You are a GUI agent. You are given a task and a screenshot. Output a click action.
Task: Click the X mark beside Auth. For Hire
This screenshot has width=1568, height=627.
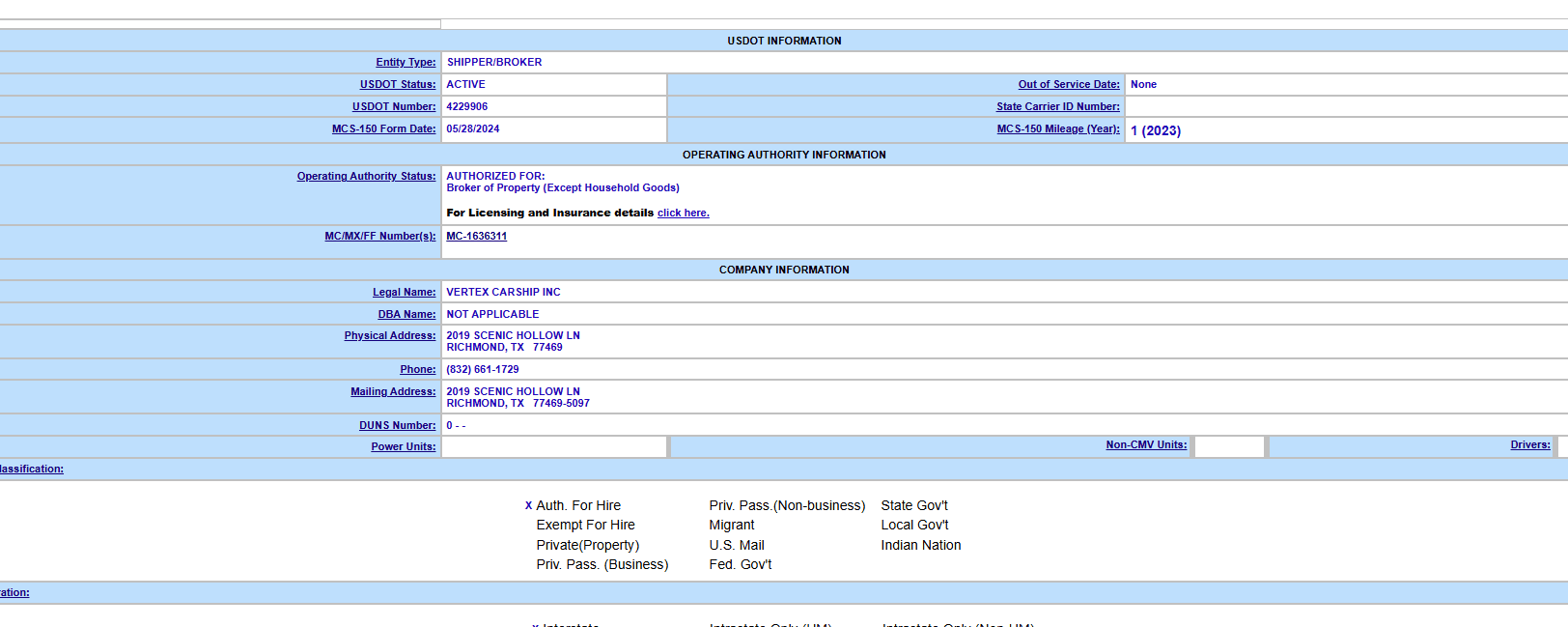(x=528, y=505)
